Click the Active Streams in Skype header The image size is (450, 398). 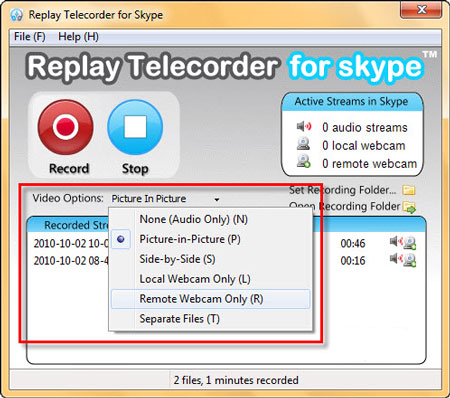coord(351,101)
